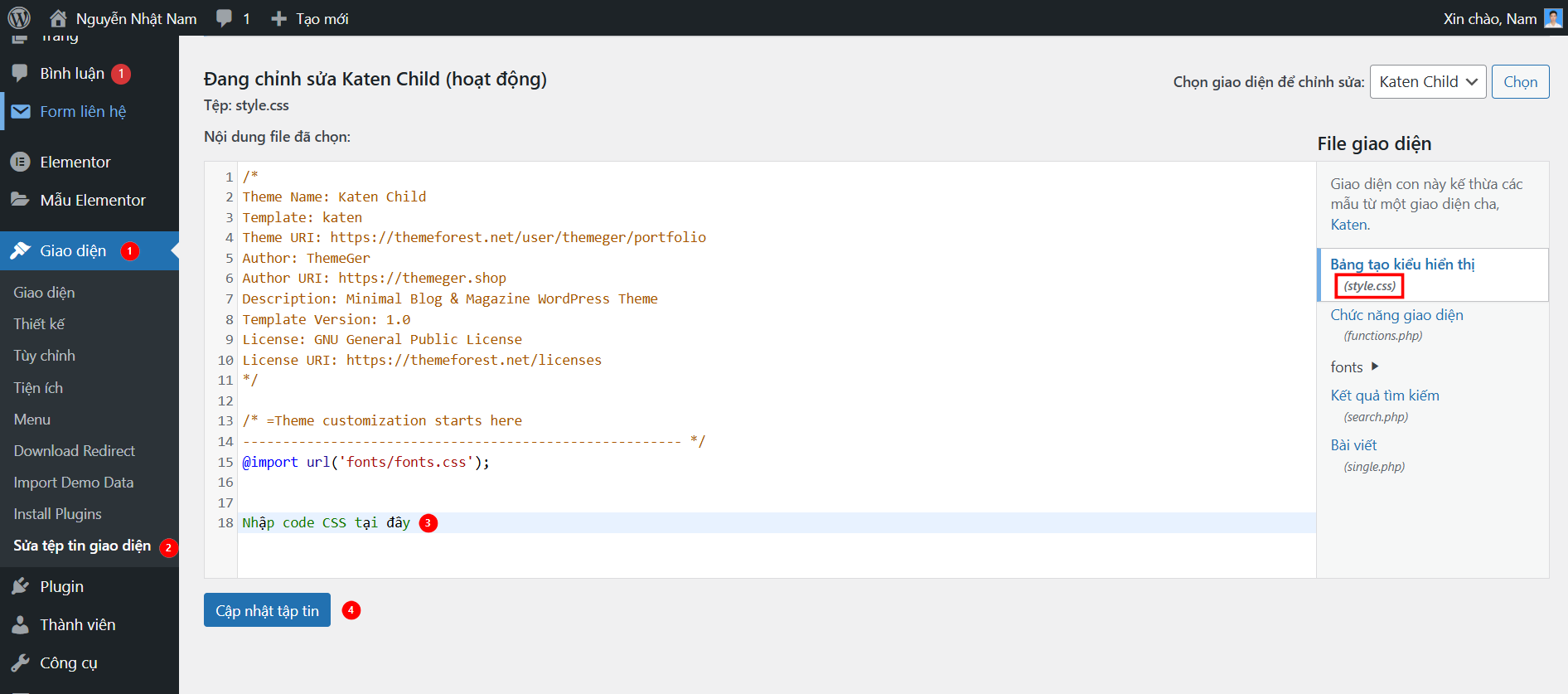The height and width of the screenshot is (694, 1568).
Task: Open Kết quả tìm kiếm file
Action: pyautogui.click(x=1385, y=396)
